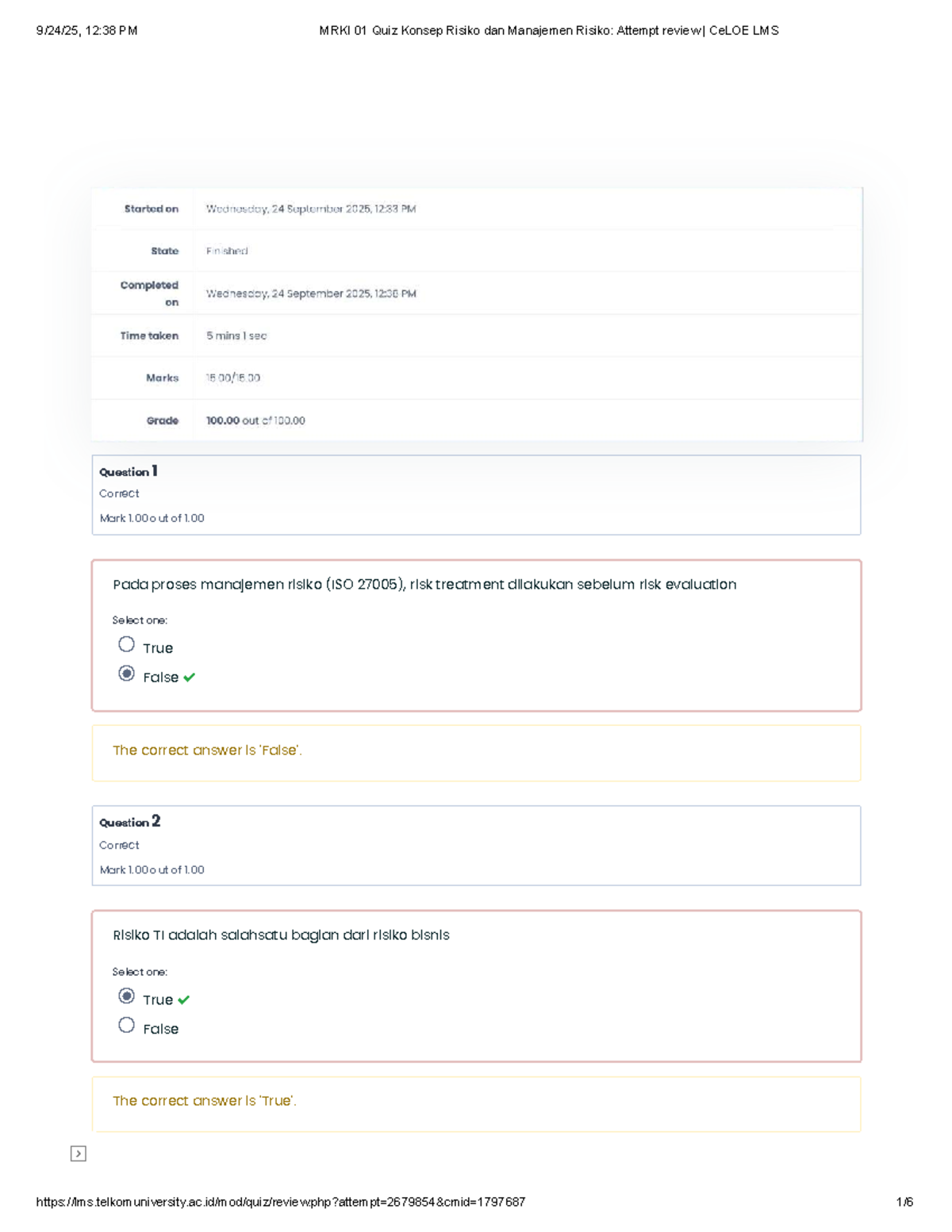Click the Marks 15.00/15.00 value
Image resolution: width=952 pixels, height=1232 pixels.
pos(233,378)
